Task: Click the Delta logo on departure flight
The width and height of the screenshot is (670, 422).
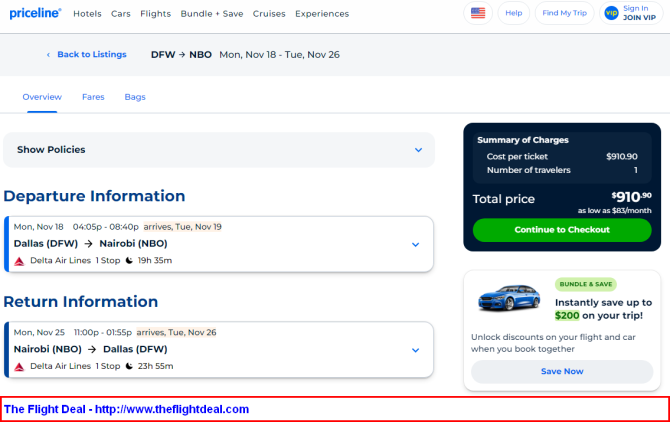Action: click(19, 261)
